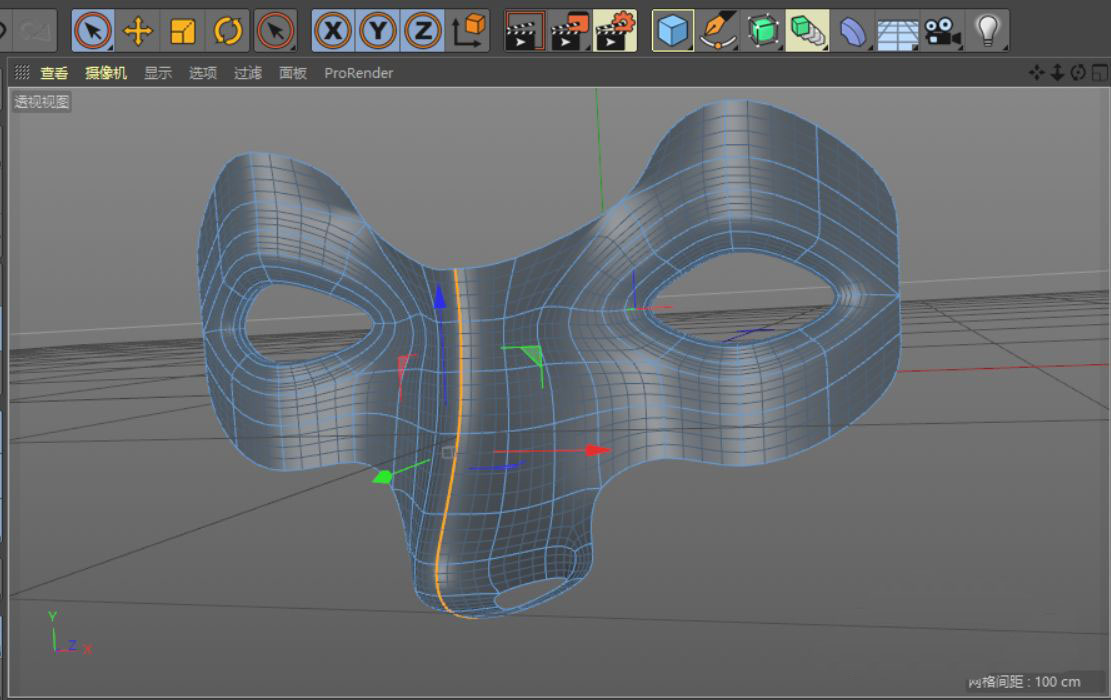This screenshot has height=700, width=1111.
Task: Open the 查看 viewport menu
Action: point(54,73)
